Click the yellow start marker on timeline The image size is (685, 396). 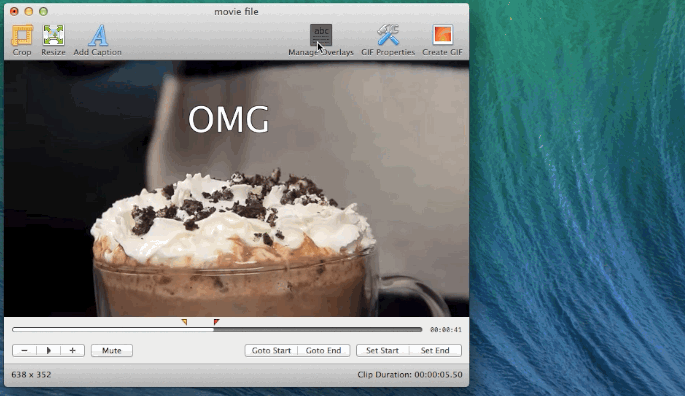point(184,322)
